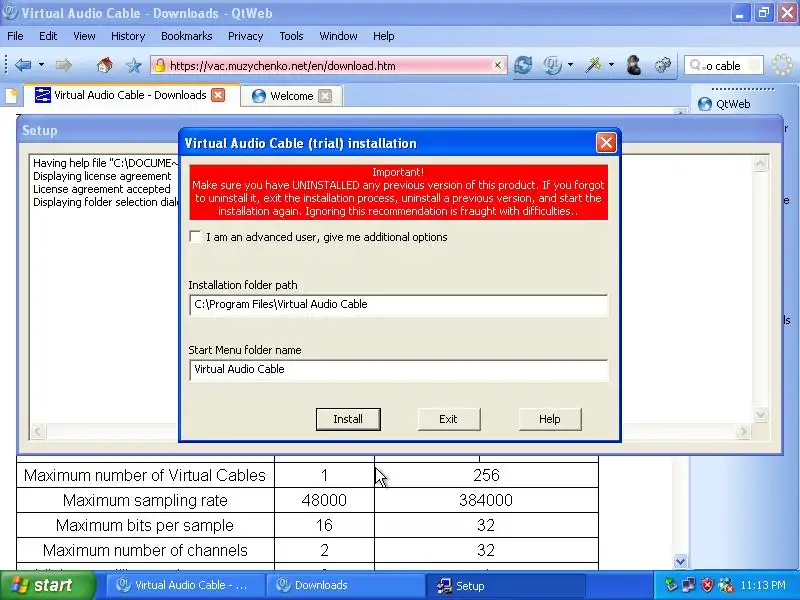This screenshot has height=600, width=800.
Task: Click the padlock icon in address bar
Action: pos(160,65)
